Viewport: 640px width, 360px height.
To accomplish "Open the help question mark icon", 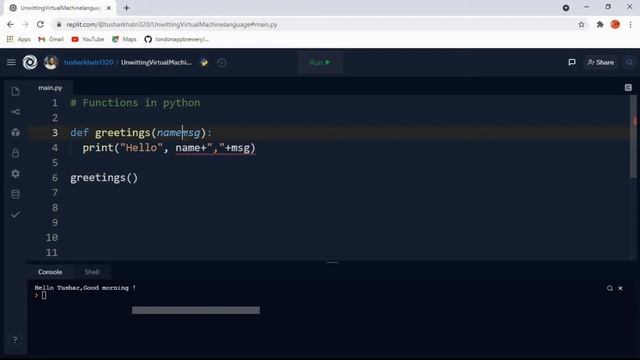I will (15, 340).
